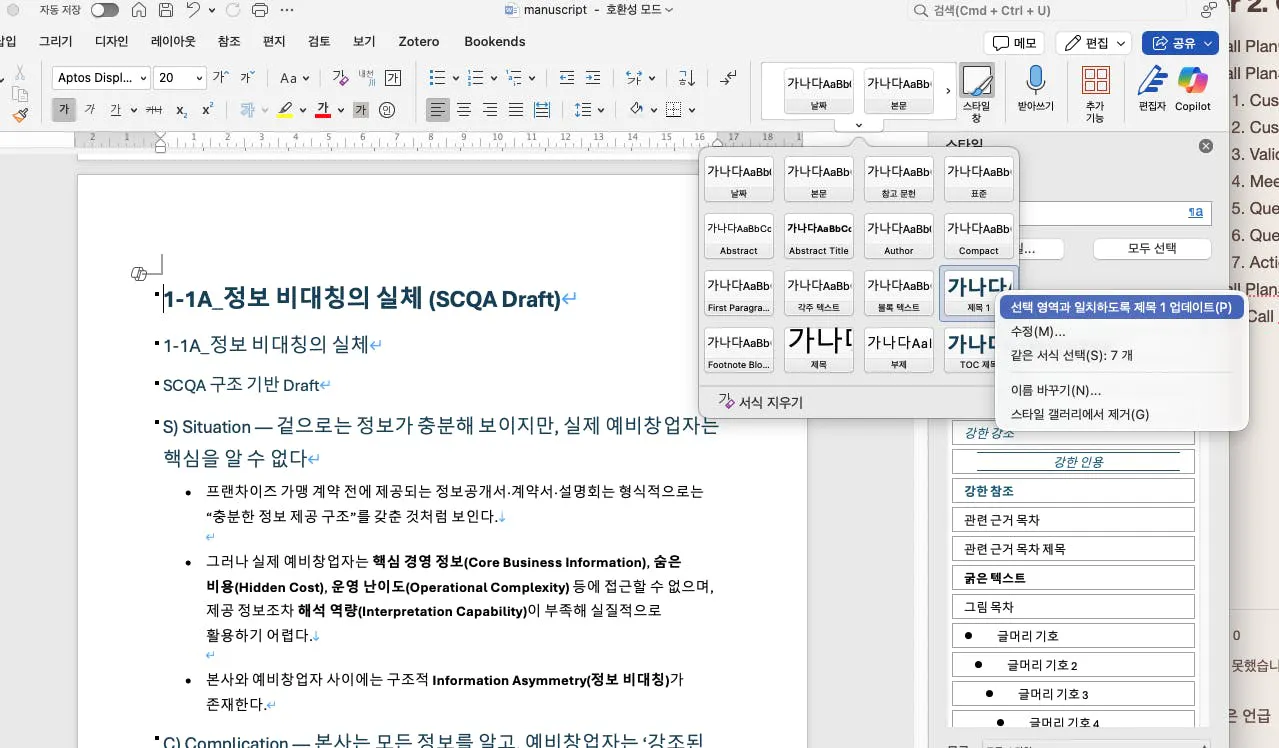Click 모두 선택 in the styles pane
Screen dimensions: 1279x748
pos(1152,248)
